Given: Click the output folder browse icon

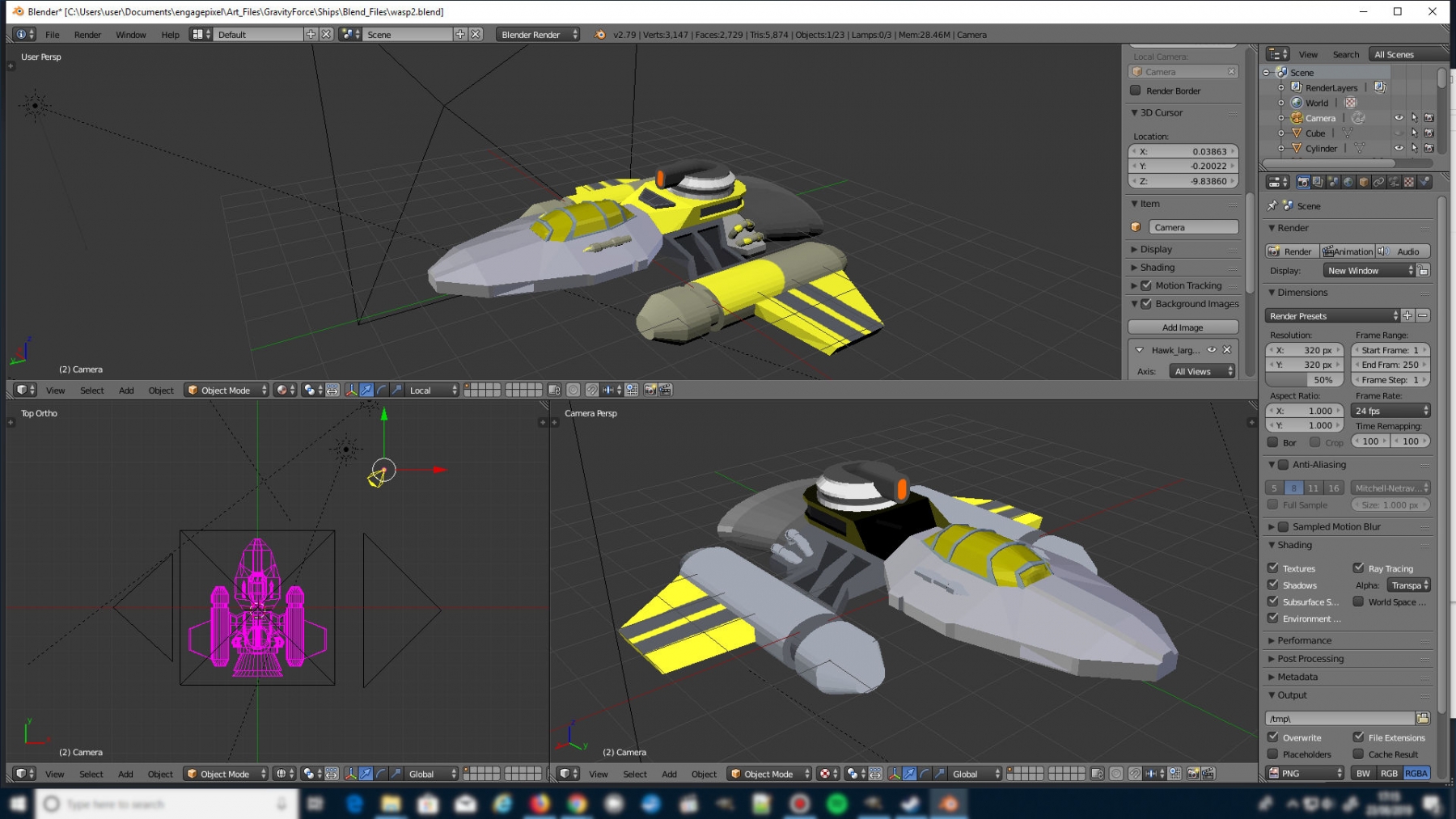Looking at the screenshot, I should [1423, 718].
